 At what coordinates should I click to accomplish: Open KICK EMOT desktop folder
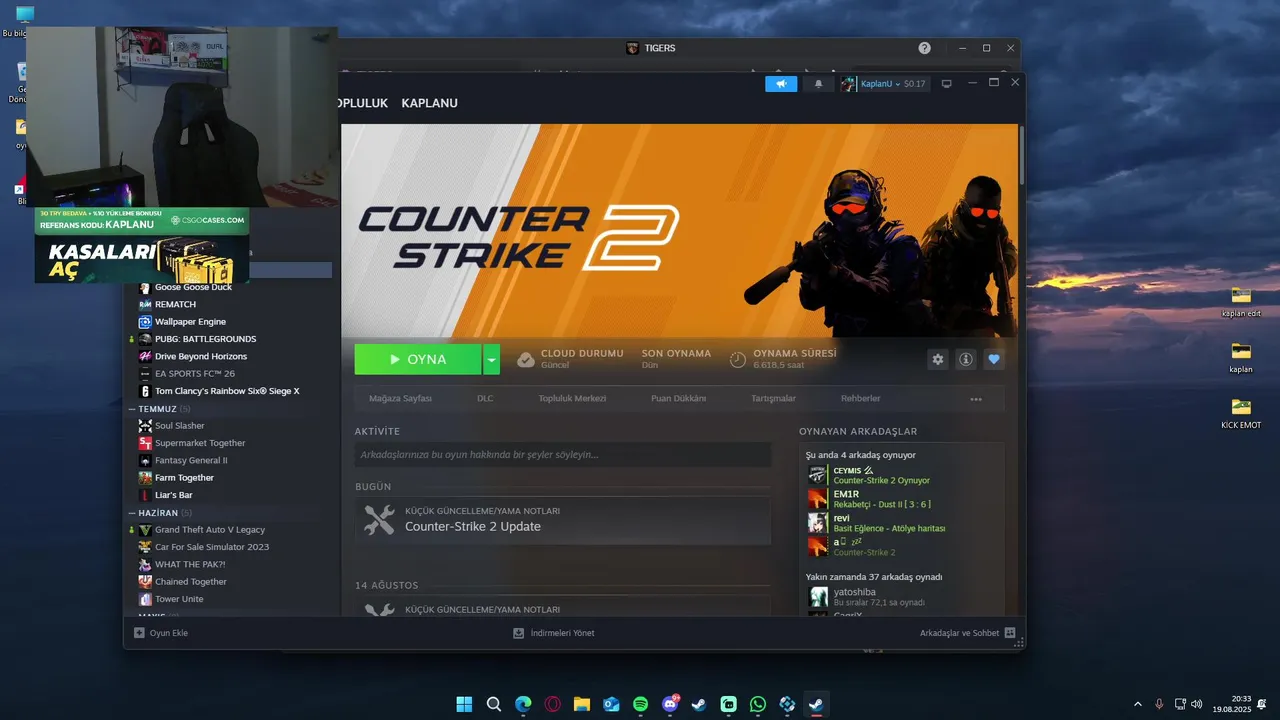(x=1241, y=412)
